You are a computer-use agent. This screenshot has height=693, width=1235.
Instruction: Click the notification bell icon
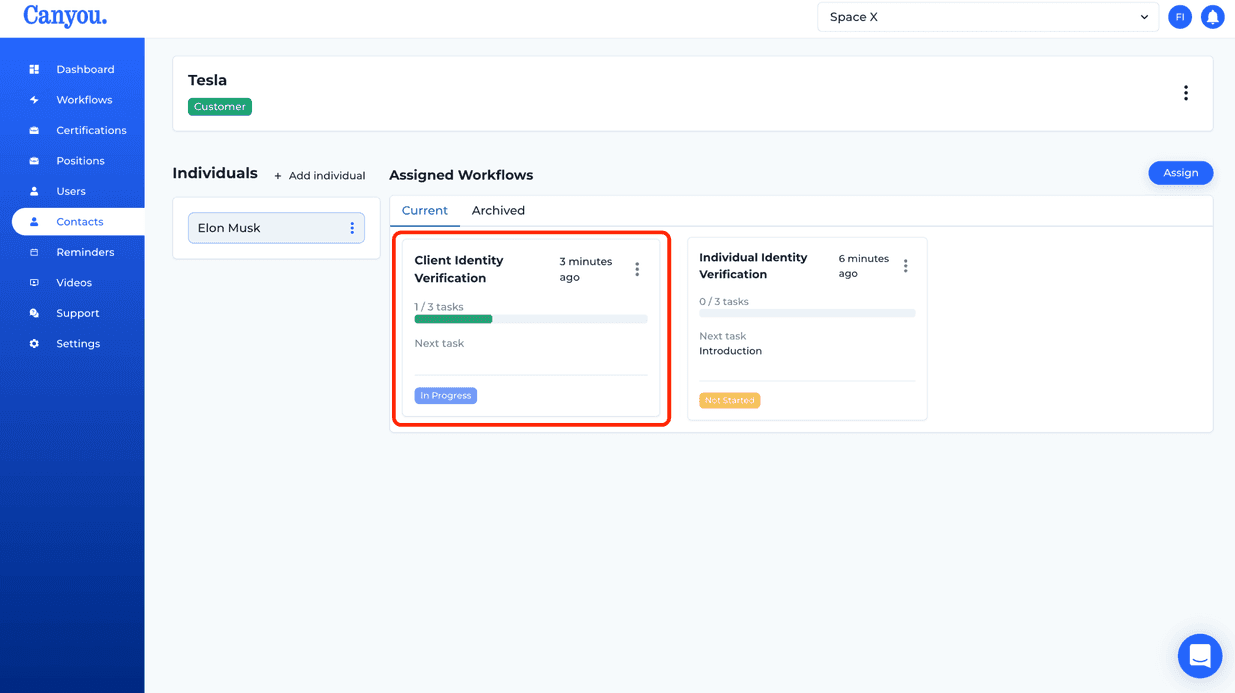pos(1213,17)
